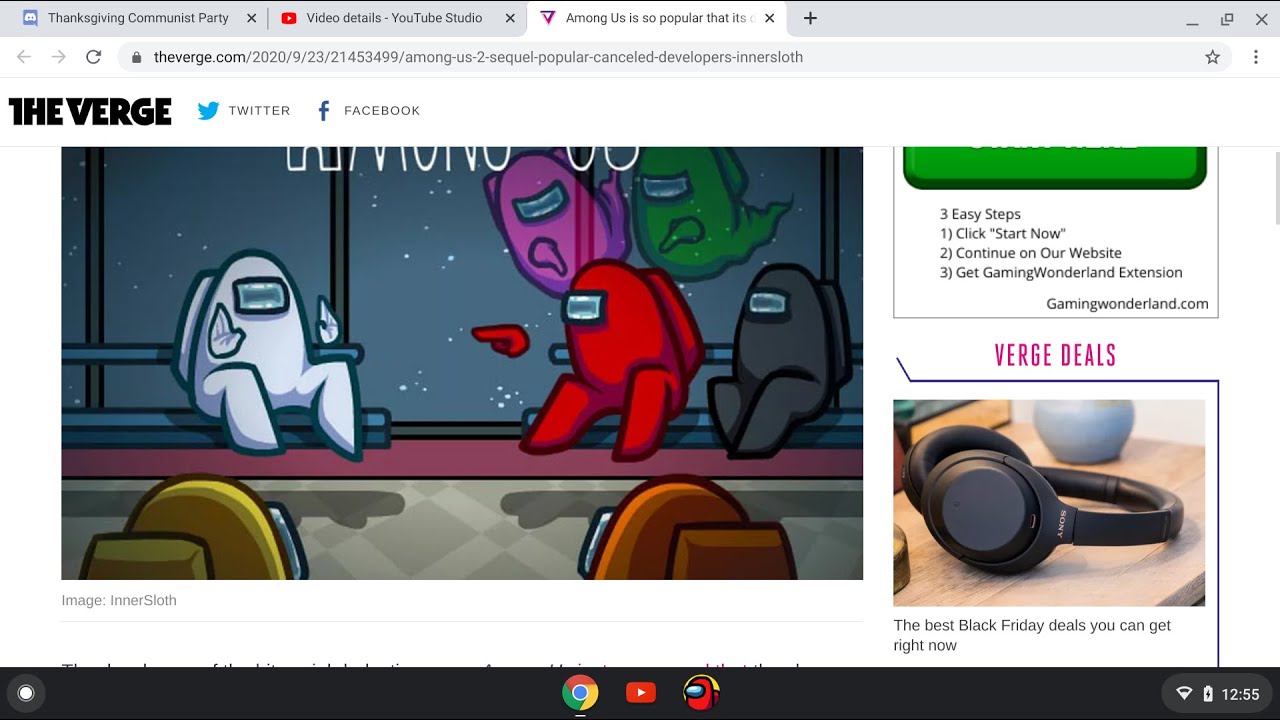Open system tray with clock 12:55

1216,694
